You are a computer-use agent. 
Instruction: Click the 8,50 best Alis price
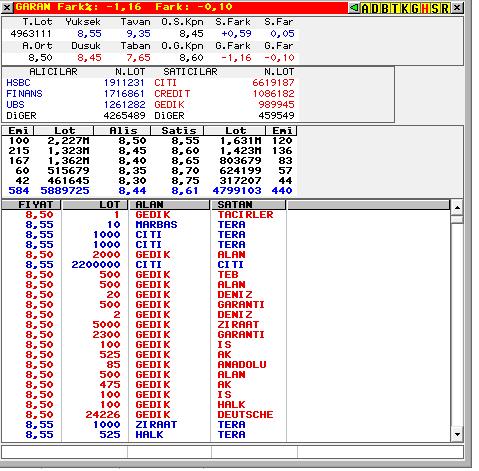[x=132, y=141]
